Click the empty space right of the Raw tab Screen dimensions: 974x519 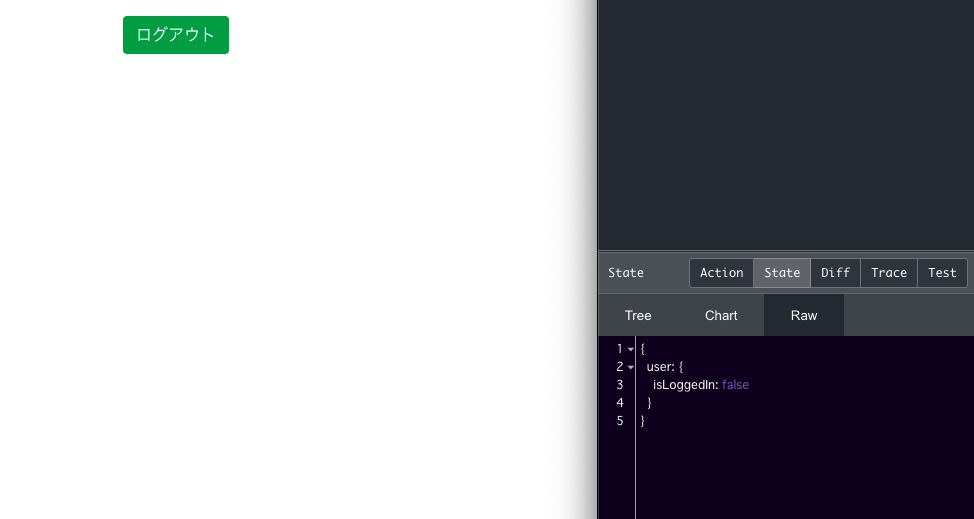[x=908, y=315]
